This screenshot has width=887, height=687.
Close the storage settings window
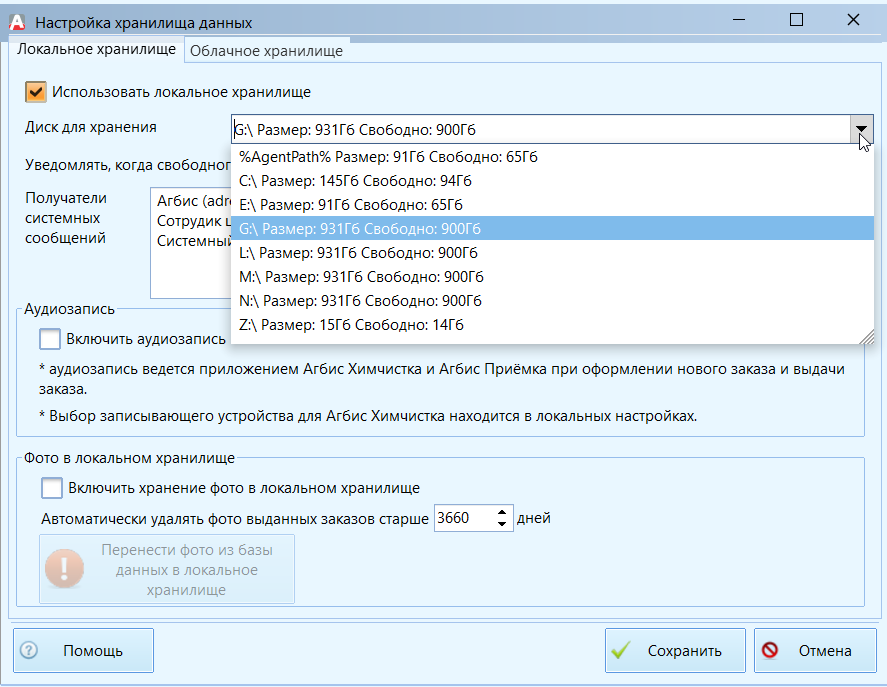click(x=853, y=20)
